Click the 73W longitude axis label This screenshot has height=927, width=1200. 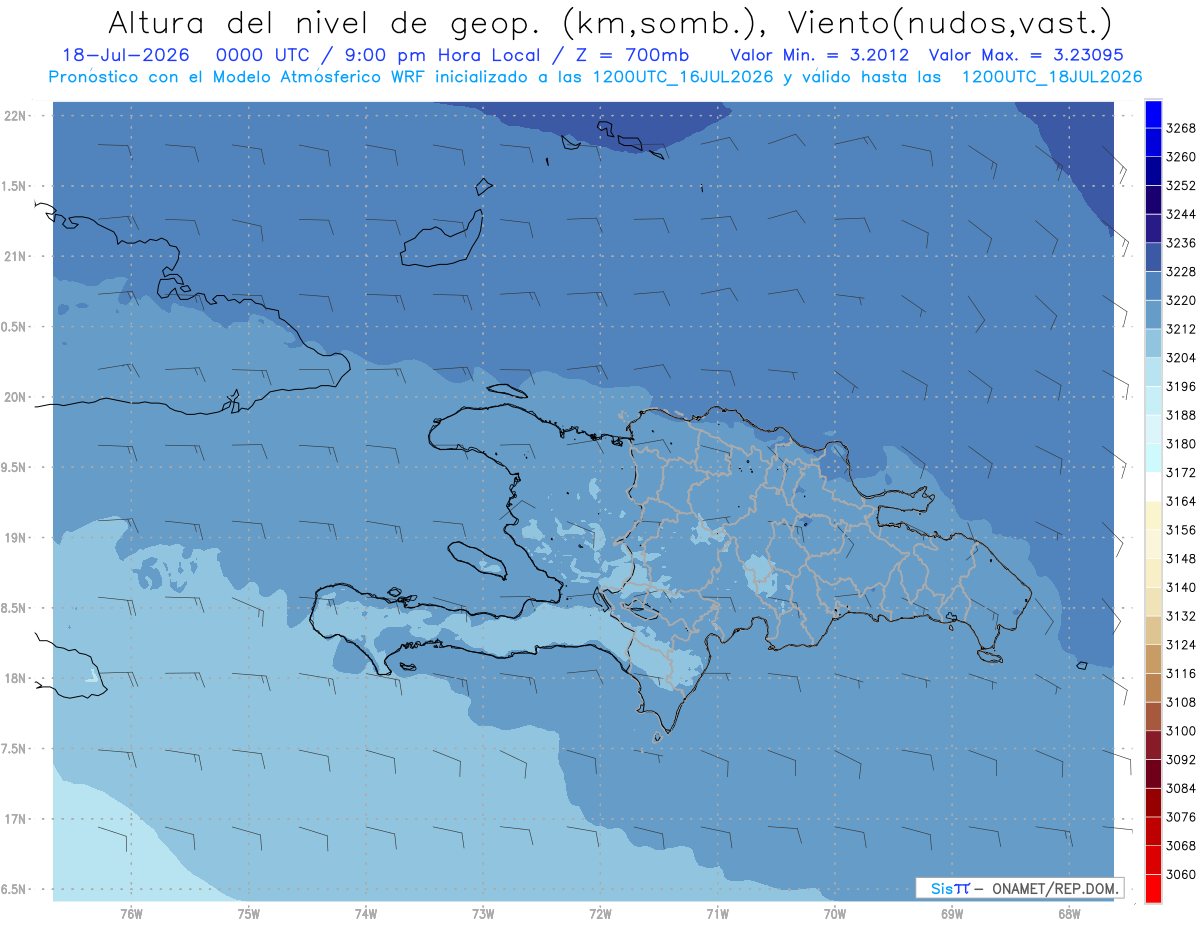point(483,914)
